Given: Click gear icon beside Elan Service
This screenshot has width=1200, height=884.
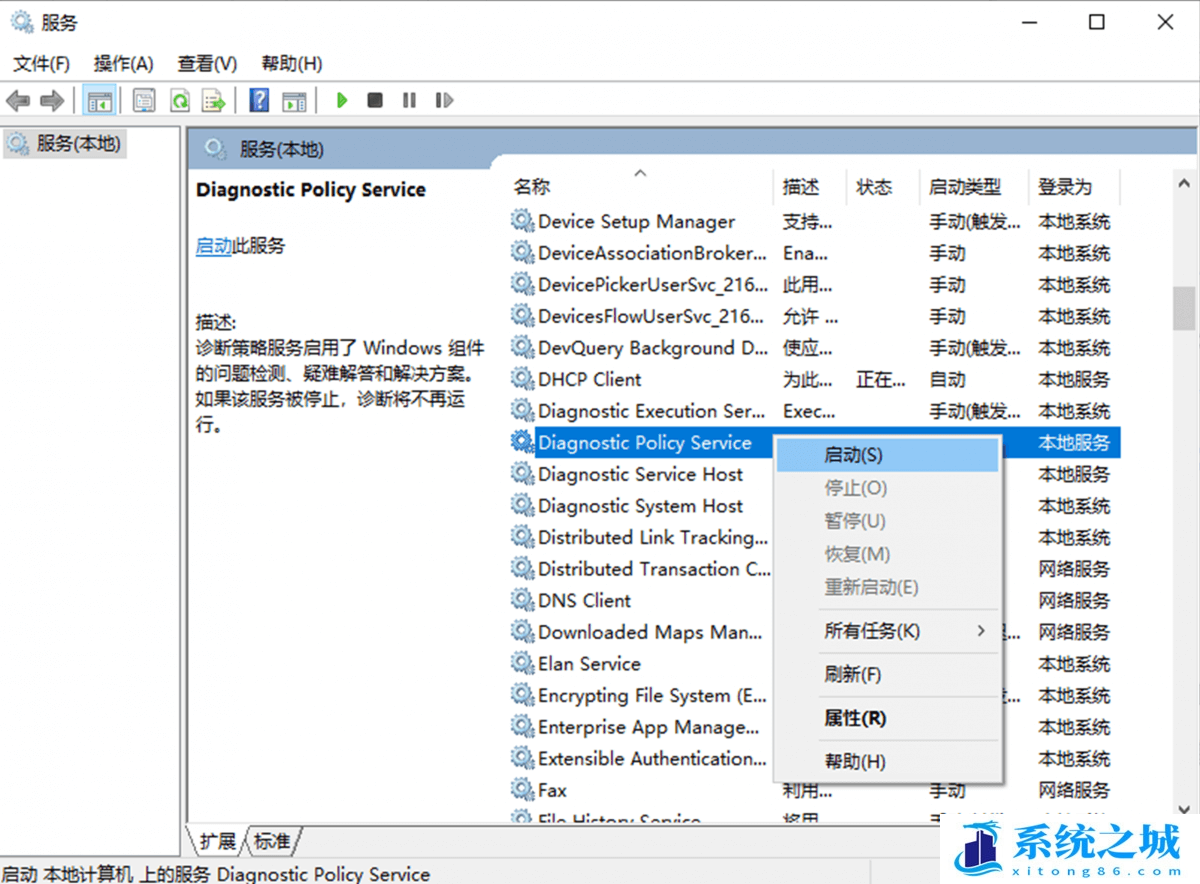Looking at the screenshot, I should [x=522, y=663].
